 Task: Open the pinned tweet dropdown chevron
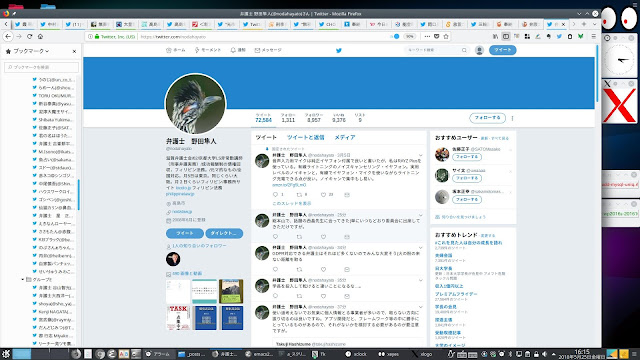[x=420, y=156]
